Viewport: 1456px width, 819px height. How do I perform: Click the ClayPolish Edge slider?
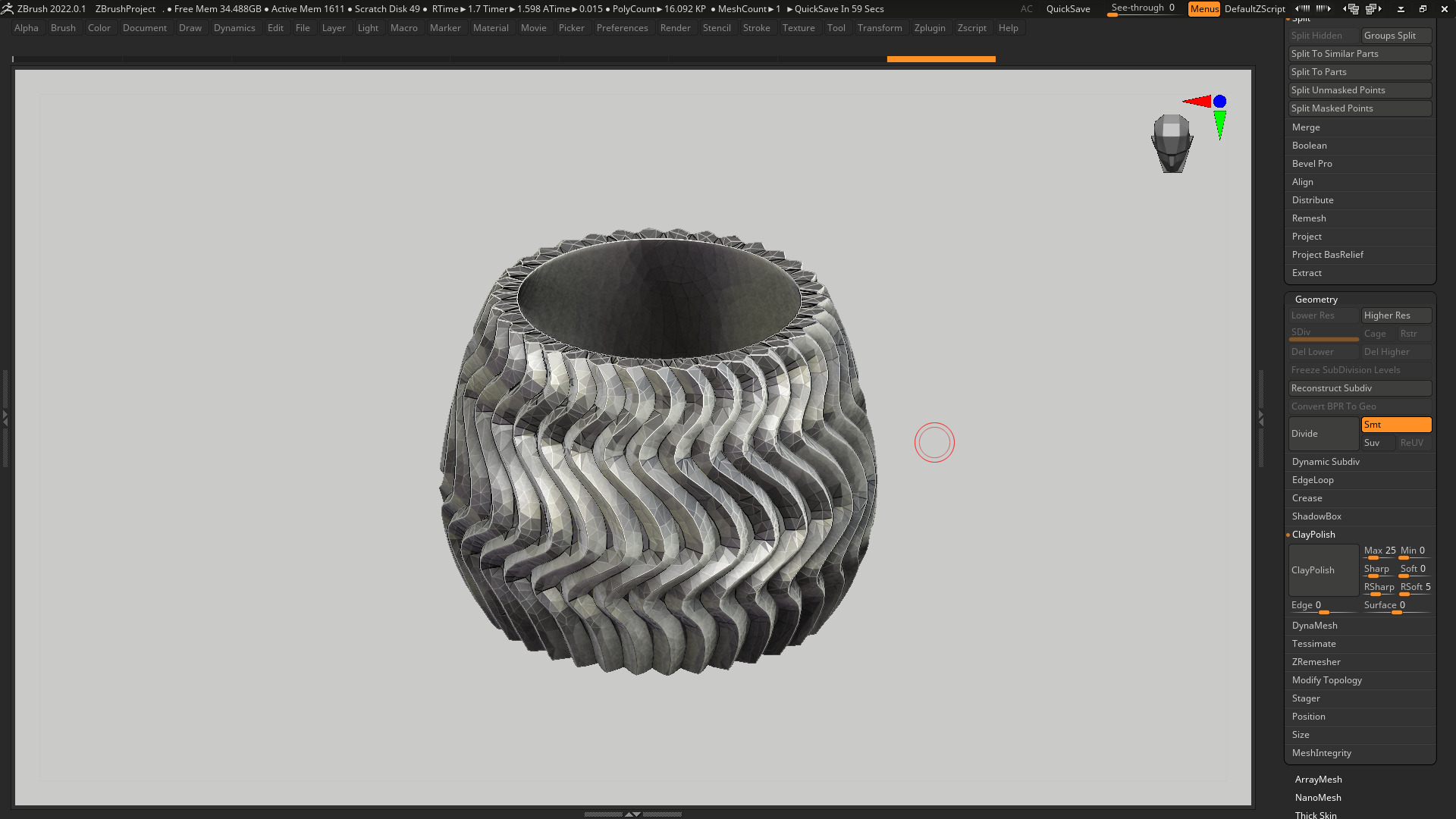(1323, 606)
